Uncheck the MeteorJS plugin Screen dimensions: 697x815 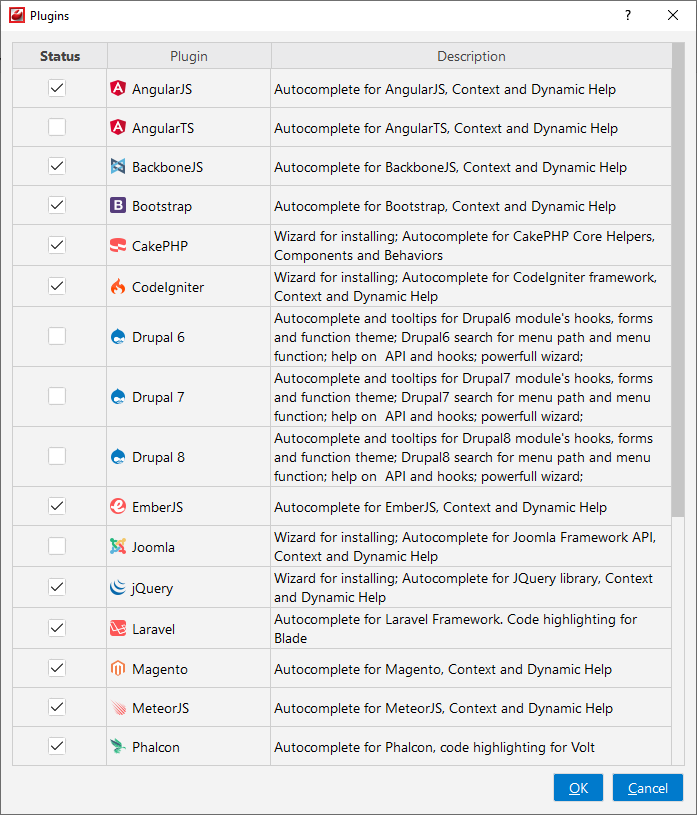[x=57, y=707]
